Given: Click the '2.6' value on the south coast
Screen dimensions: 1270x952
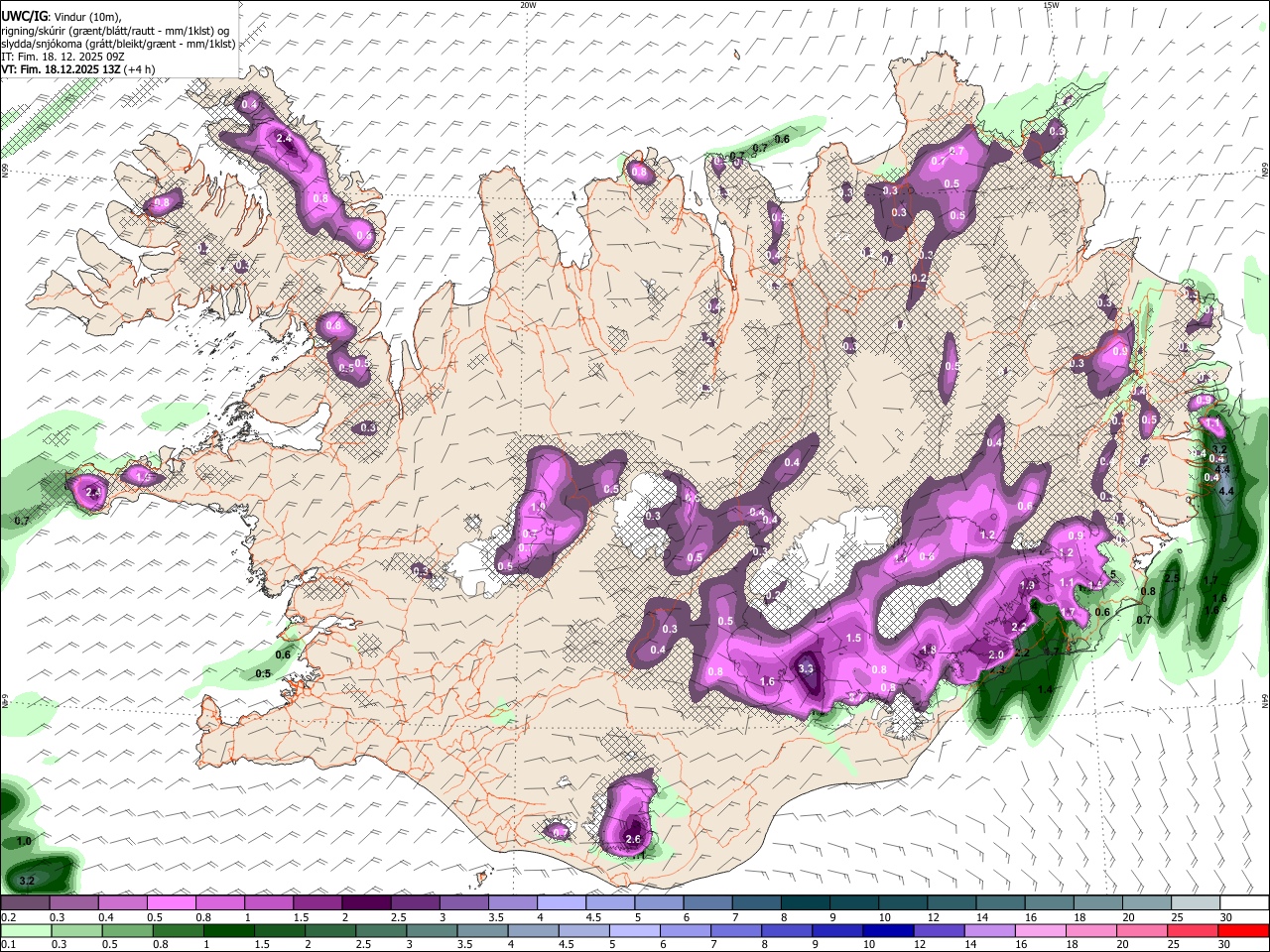Looking at the screenshot, I should 634,840.
